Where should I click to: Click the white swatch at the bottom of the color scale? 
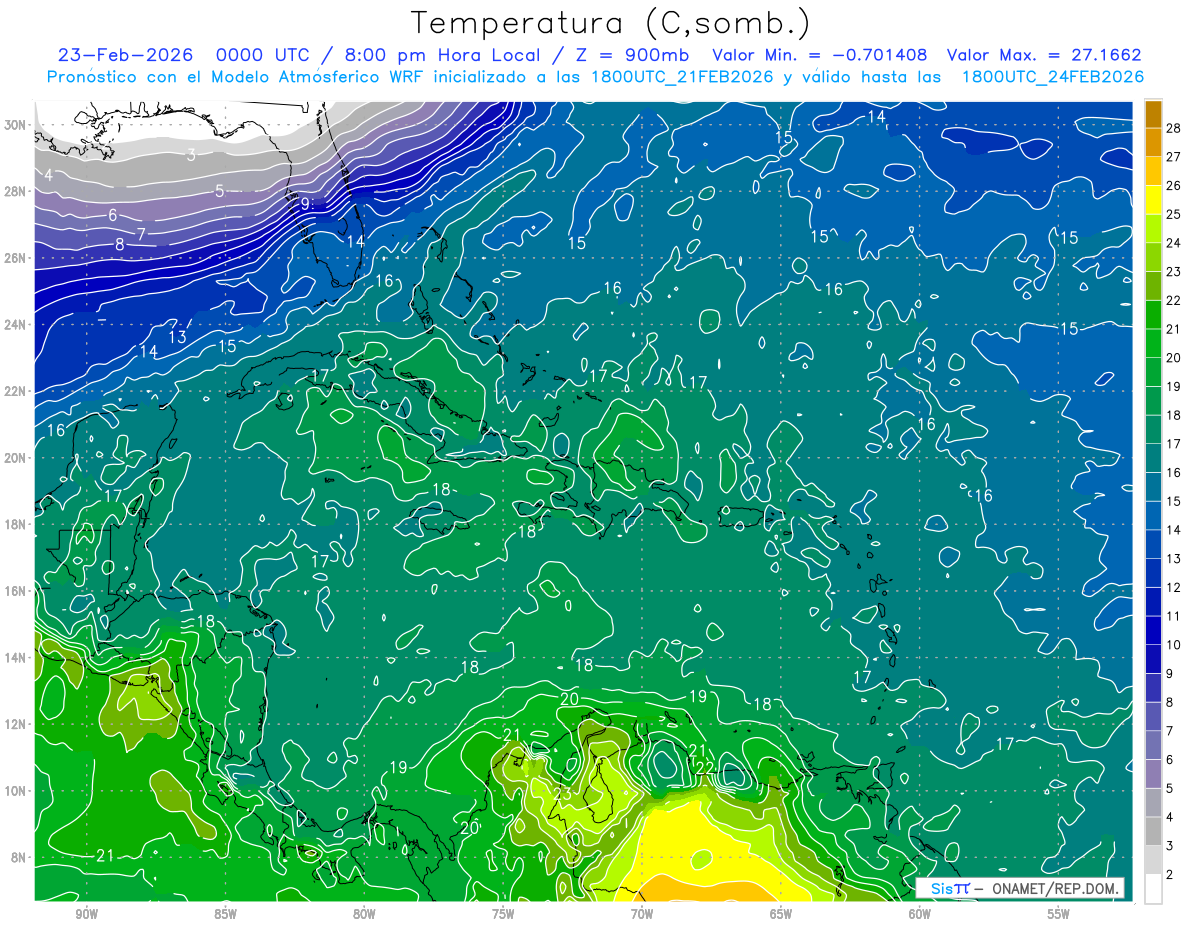coord(1153,888)
